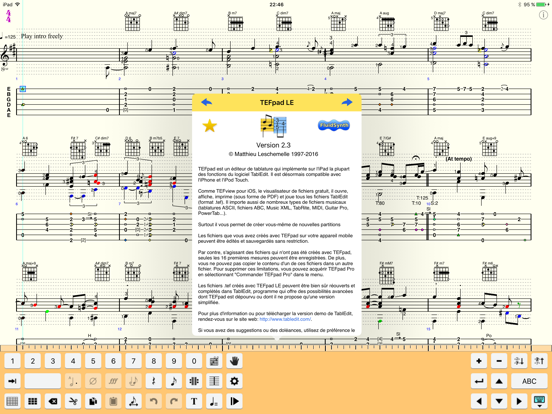The height and width of the screenshot is (414, 552).
Task: Tap keypad digit 8
Action: pyautogui.click(x=153, y=361)
